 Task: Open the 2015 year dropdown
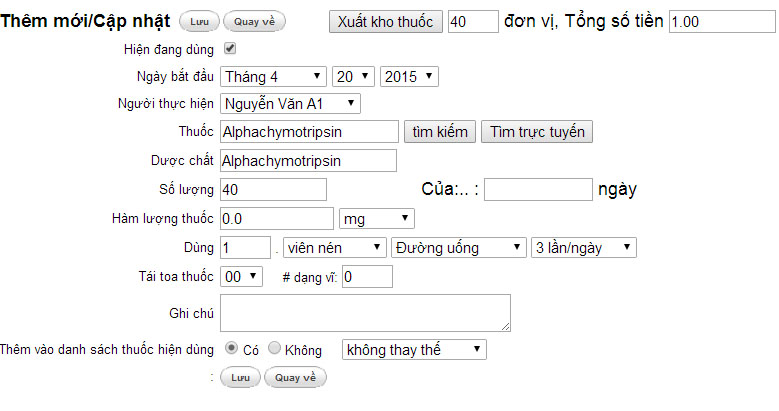(409, 77)
